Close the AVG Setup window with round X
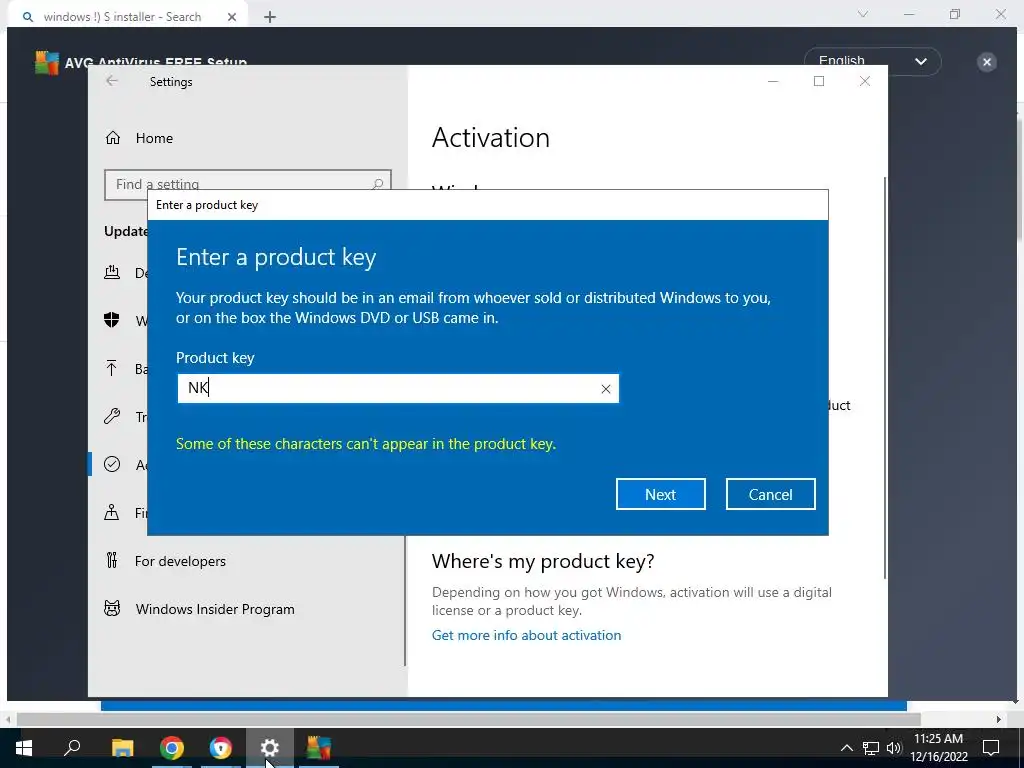This screenshot has width=1024, height=768. click(987, 62)
